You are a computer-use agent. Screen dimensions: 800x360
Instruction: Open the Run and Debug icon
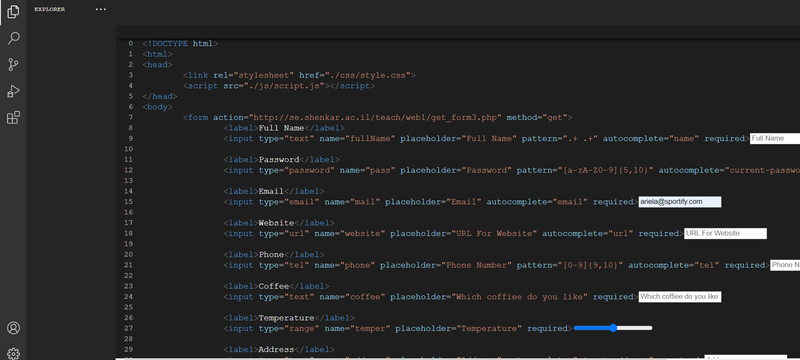[13, 91]
